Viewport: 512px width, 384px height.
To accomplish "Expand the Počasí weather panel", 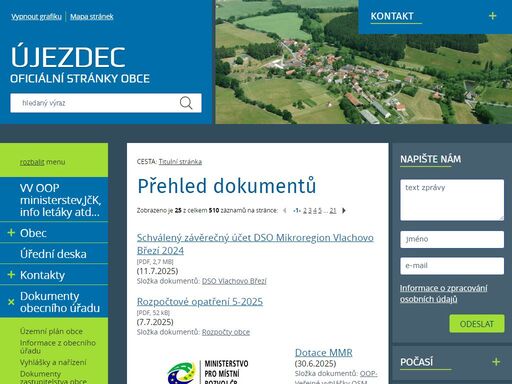I will pyautogui.click(x=496, y=362).
